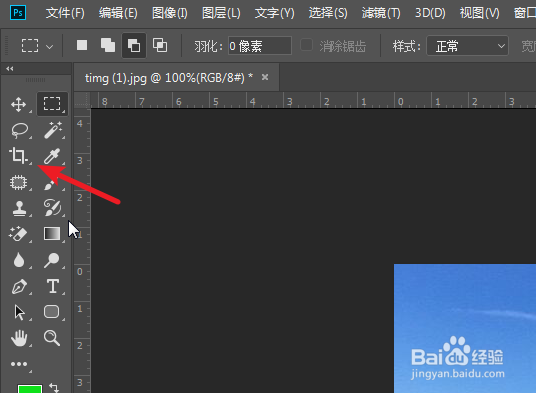536x393 pixels.
Task: Open the 编辑(E) menu
Action: [118, 13]
